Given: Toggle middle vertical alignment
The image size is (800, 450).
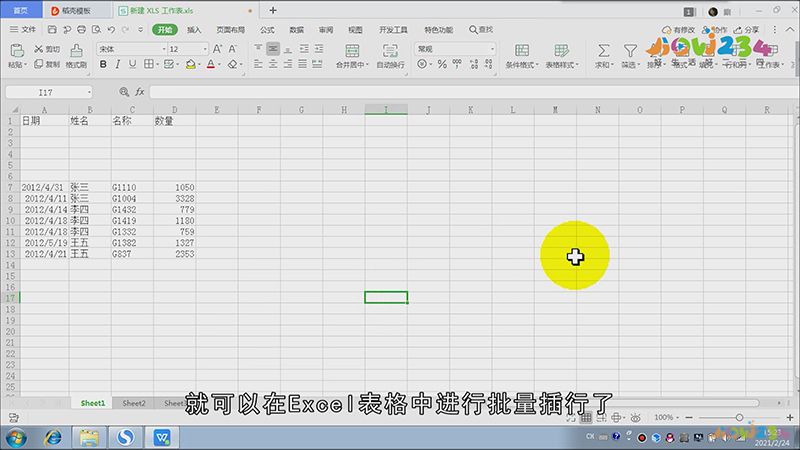Looking at the screenshot, I should 273,48.
